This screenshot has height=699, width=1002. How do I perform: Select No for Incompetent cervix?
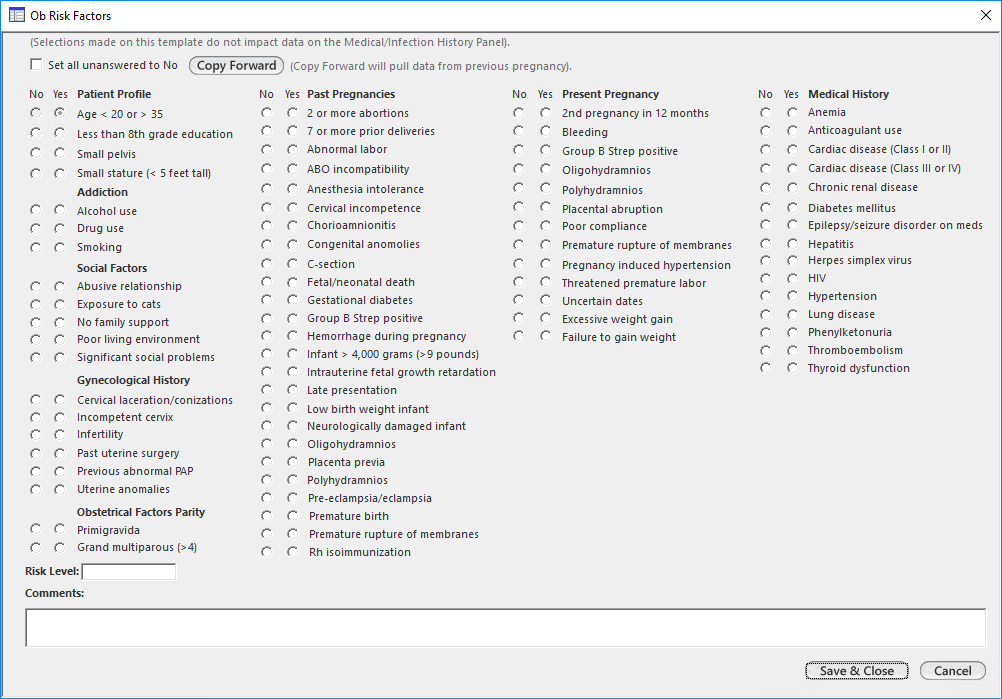coord(35,417)
